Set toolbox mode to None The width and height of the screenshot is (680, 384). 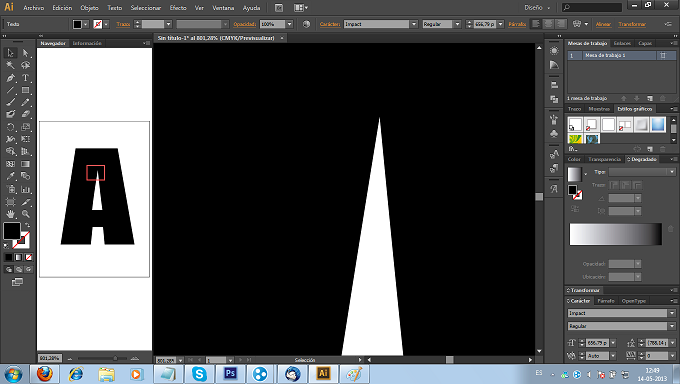pyautogui.click(x=29, y=257)
